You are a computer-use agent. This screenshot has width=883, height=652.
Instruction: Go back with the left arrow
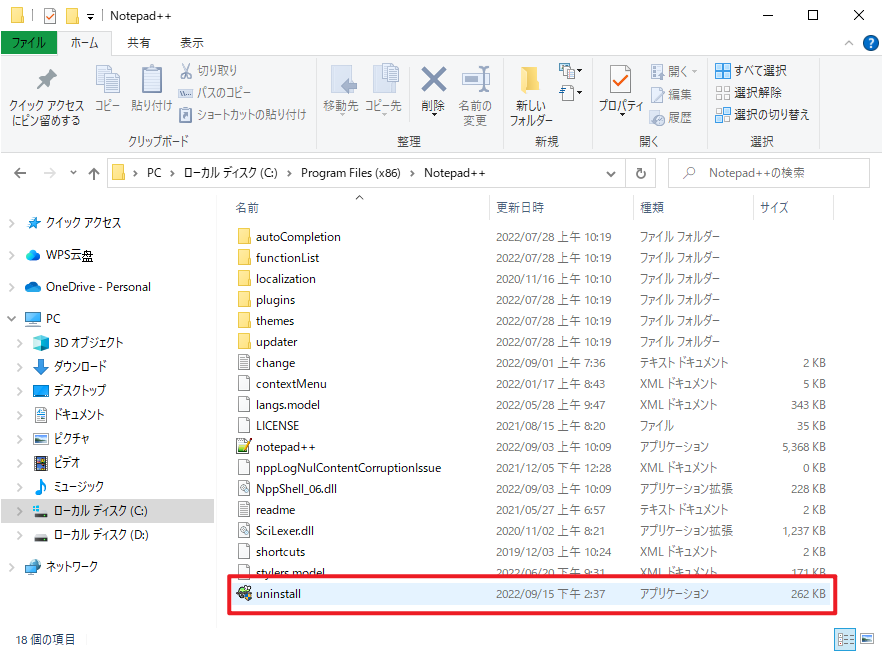click(20, 173)
